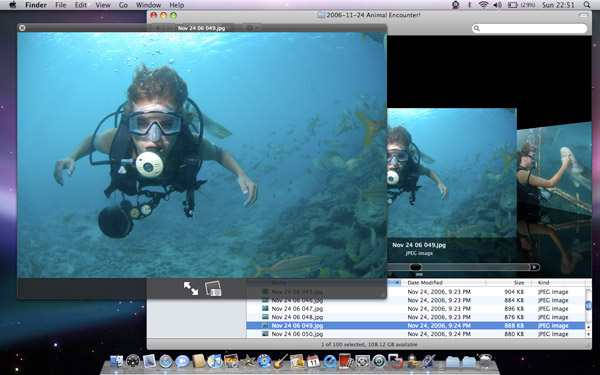This screenshot has height=375, width=600.
Task: Launch Dashboard from the Dock
Action: tap(133, 361)
